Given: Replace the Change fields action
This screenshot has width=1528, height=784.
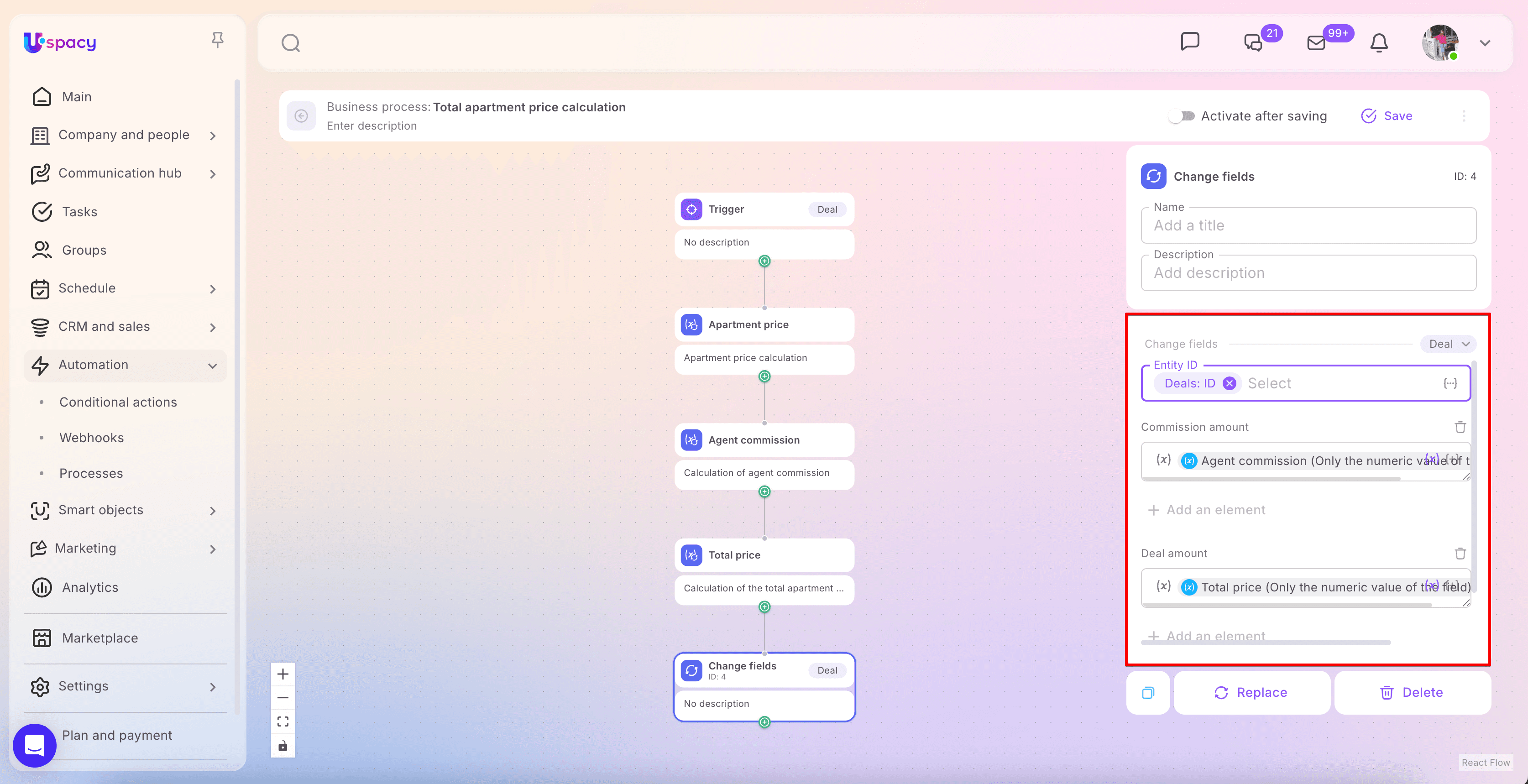Looking at the screenshot, I should point(1251,693).
